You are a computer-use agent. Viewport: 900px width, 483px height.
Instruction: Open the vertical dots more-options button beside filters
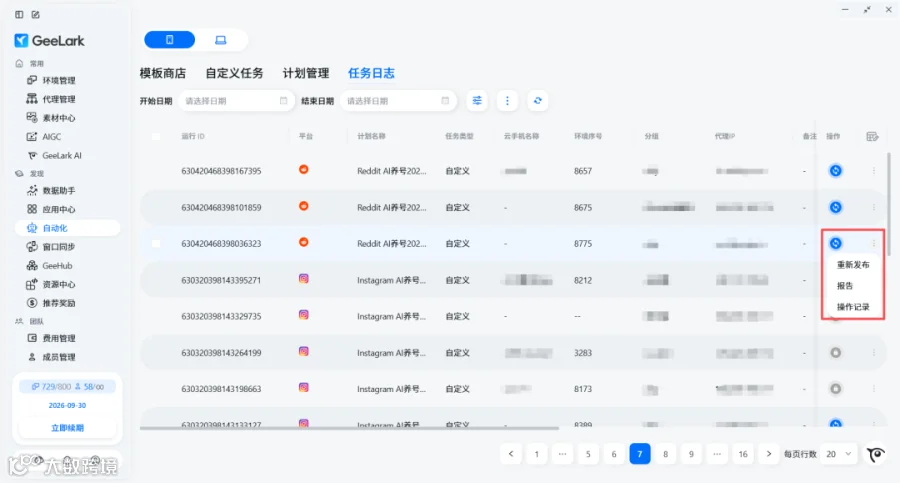pos(507,101)
